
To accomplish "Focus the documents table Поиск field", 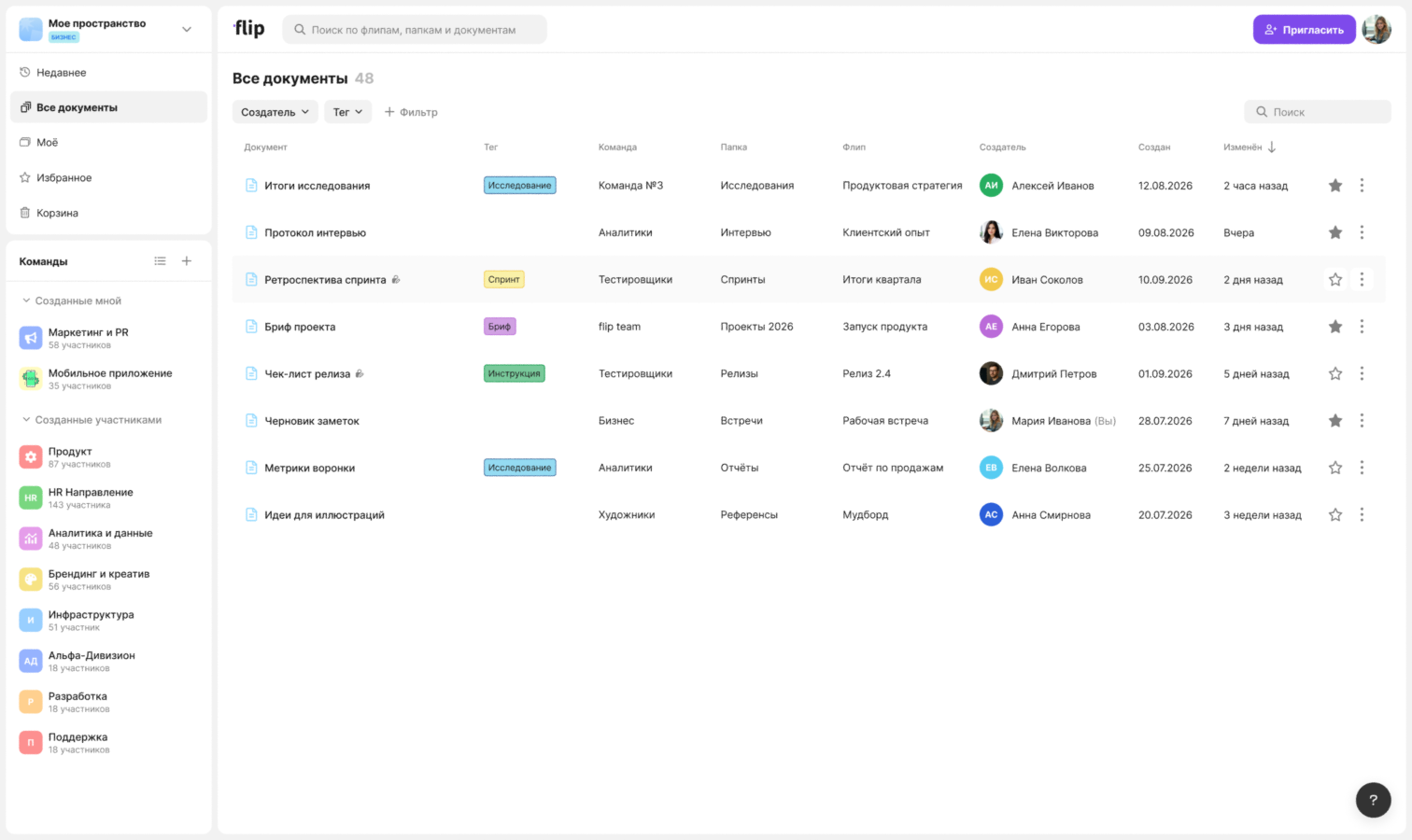I will pos(1318,112).
